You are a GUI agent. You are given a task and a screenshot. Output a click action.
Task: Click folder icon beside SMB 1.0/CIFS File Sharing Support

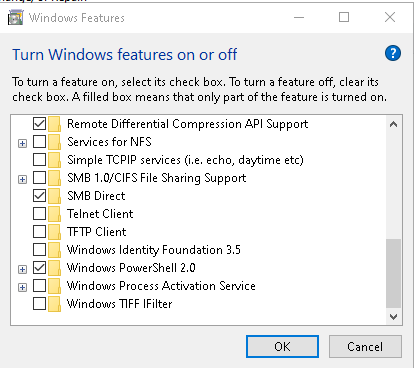click(54, 178)
